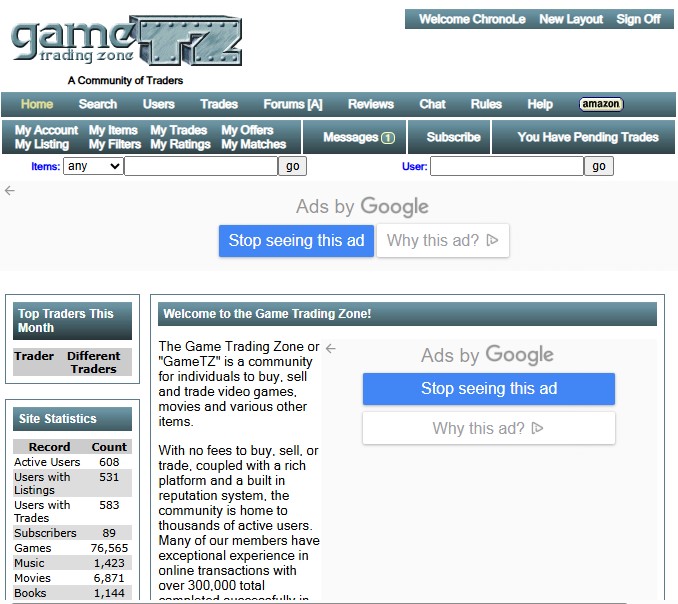Click the Record column header
The height and width of the screenshot is (604, 678).
click(49, 447)
